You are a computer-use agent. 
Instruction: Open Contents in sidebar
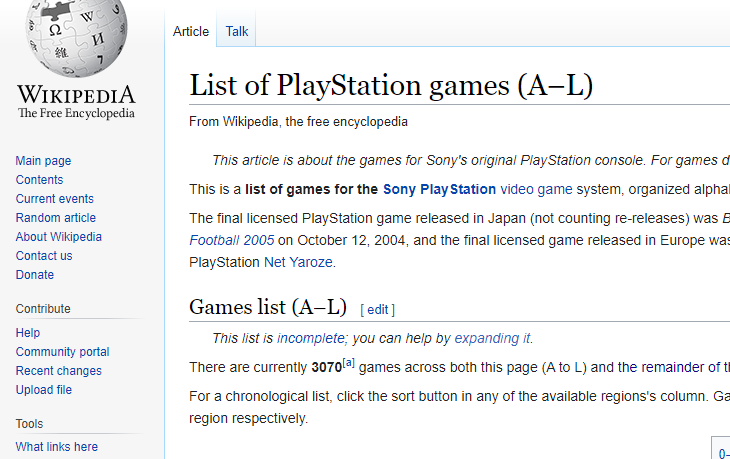pyautogui.click(x=39, y=180)
